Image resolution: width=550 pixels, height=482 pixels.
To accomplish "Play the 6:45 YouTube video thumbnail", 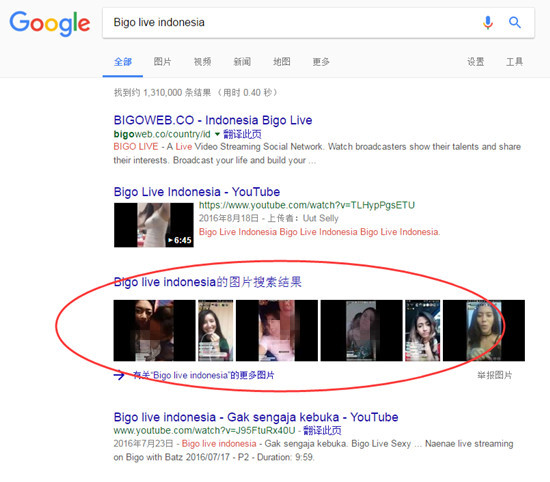I will point(154,225).
